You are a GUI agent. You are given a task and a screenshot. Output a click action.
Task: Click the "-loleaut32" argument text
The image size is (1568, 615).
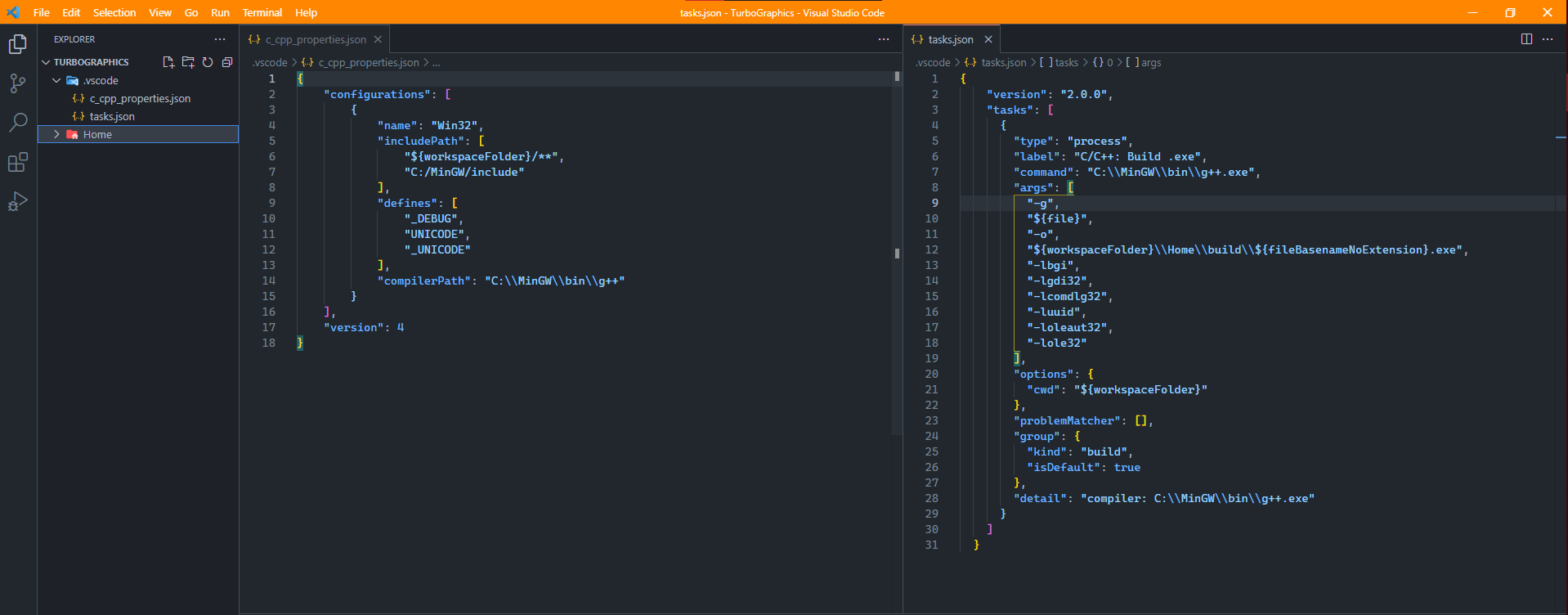(1066, 327)
